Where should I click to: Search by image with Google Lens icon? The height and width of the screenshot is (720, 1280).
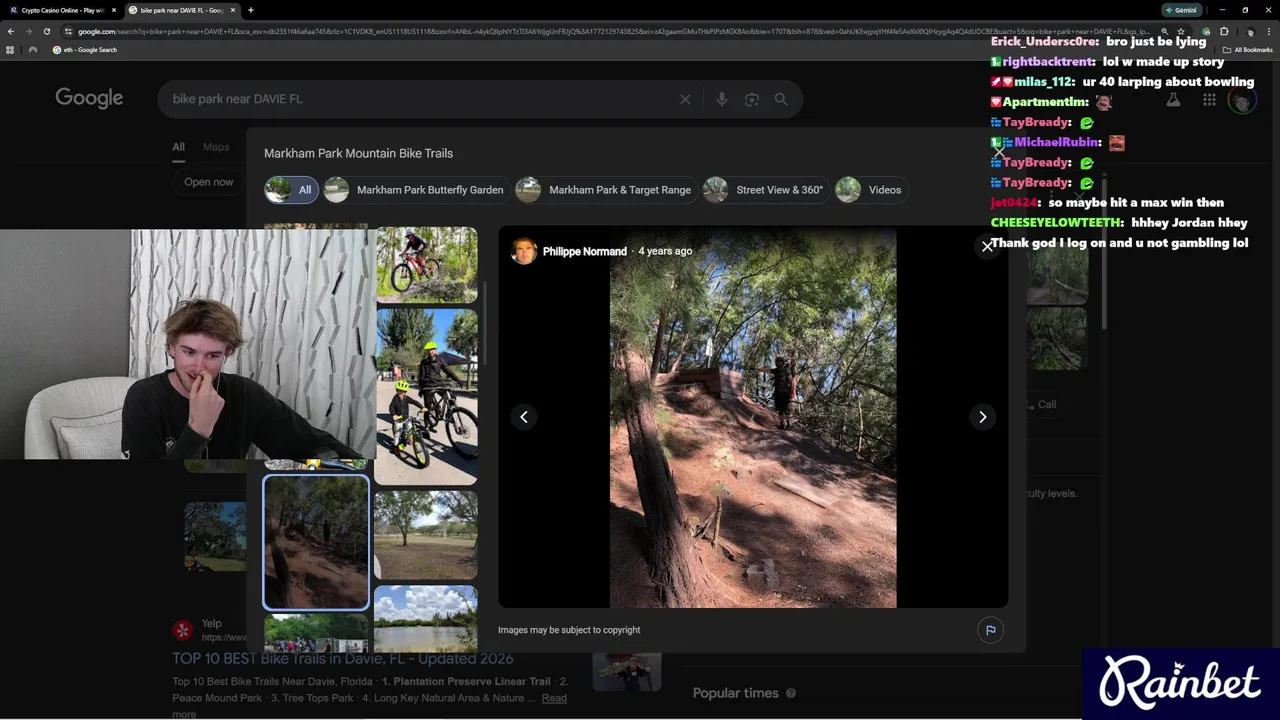752,99
